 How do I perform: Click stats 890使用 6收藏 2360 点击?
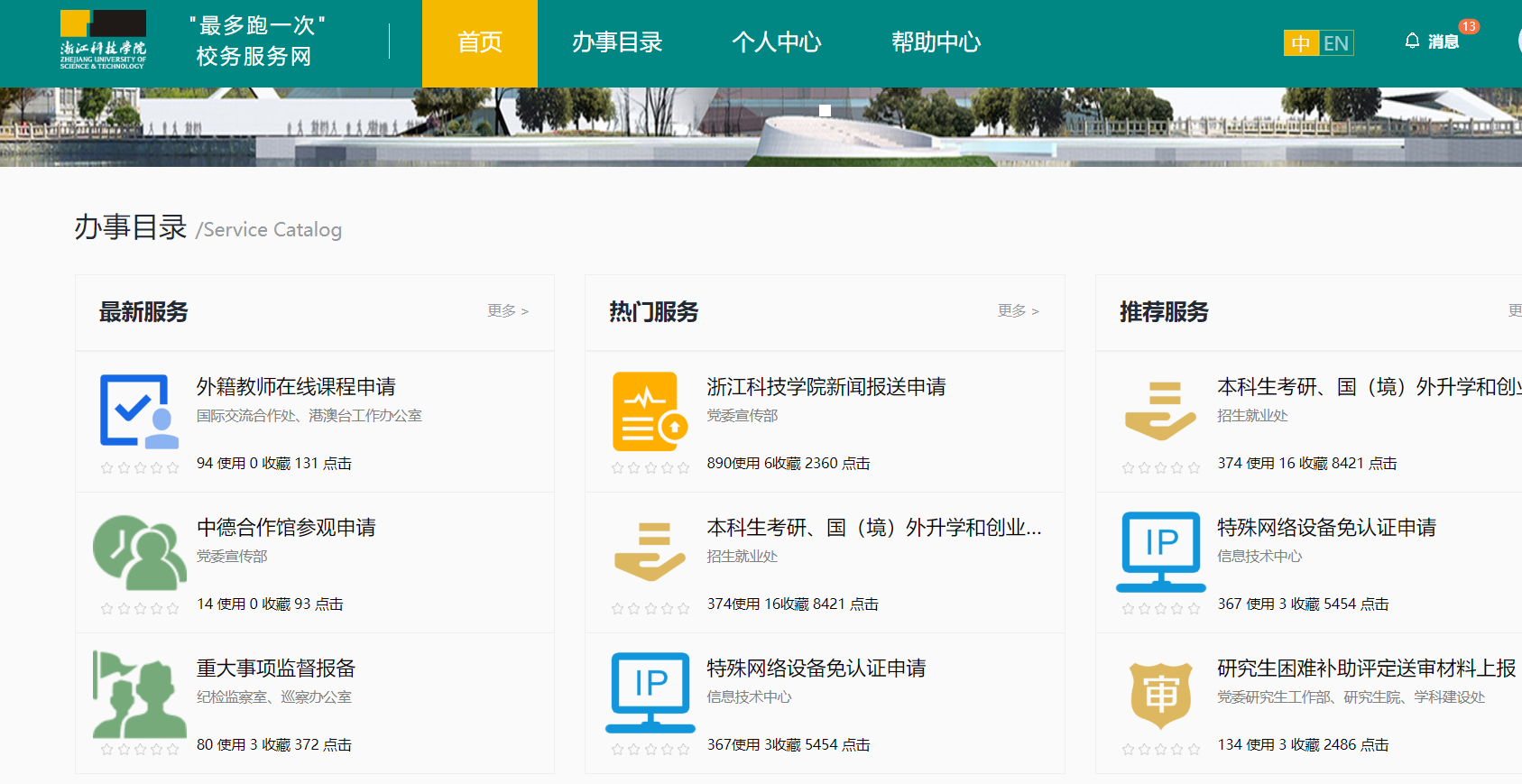pos(789,464)
